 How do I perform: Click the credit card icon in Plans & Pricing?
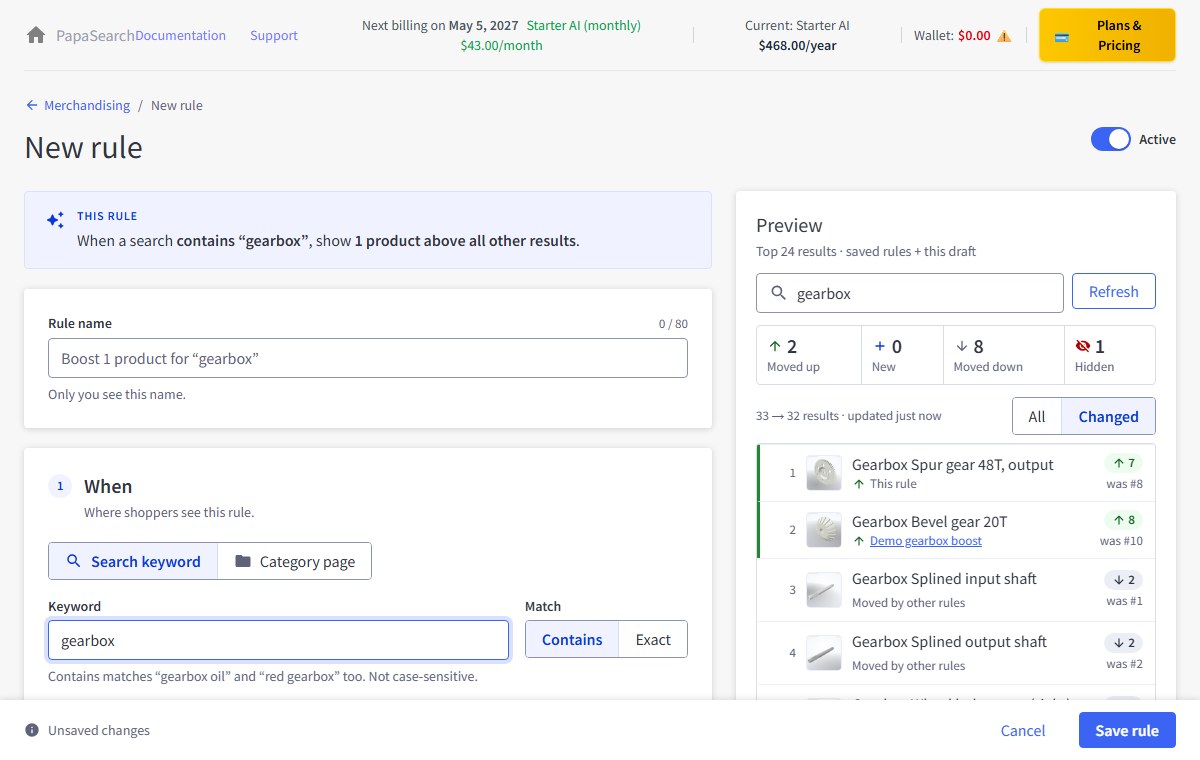click(x=1062, y=37)
